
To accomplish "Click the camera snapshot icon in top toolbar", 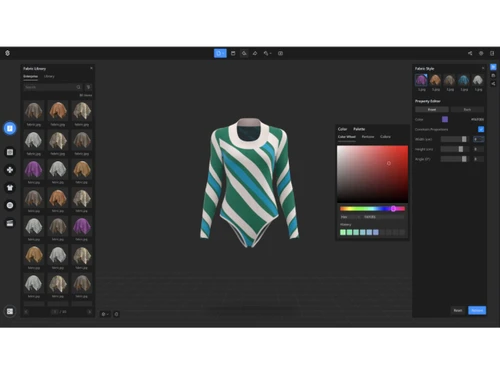I will (280, 53).
